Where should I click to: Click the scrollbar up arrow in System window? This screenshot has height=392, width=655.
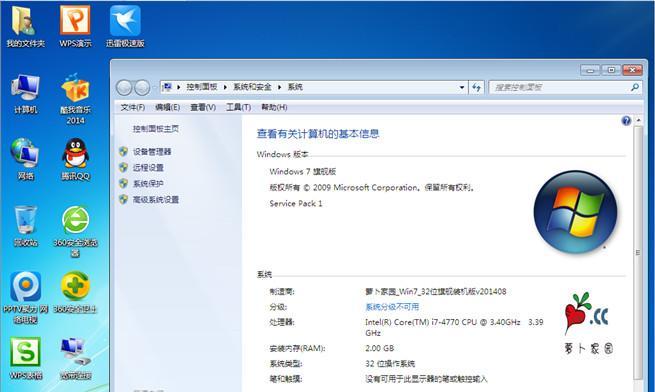pyautogui.click(x=638, y=120)
